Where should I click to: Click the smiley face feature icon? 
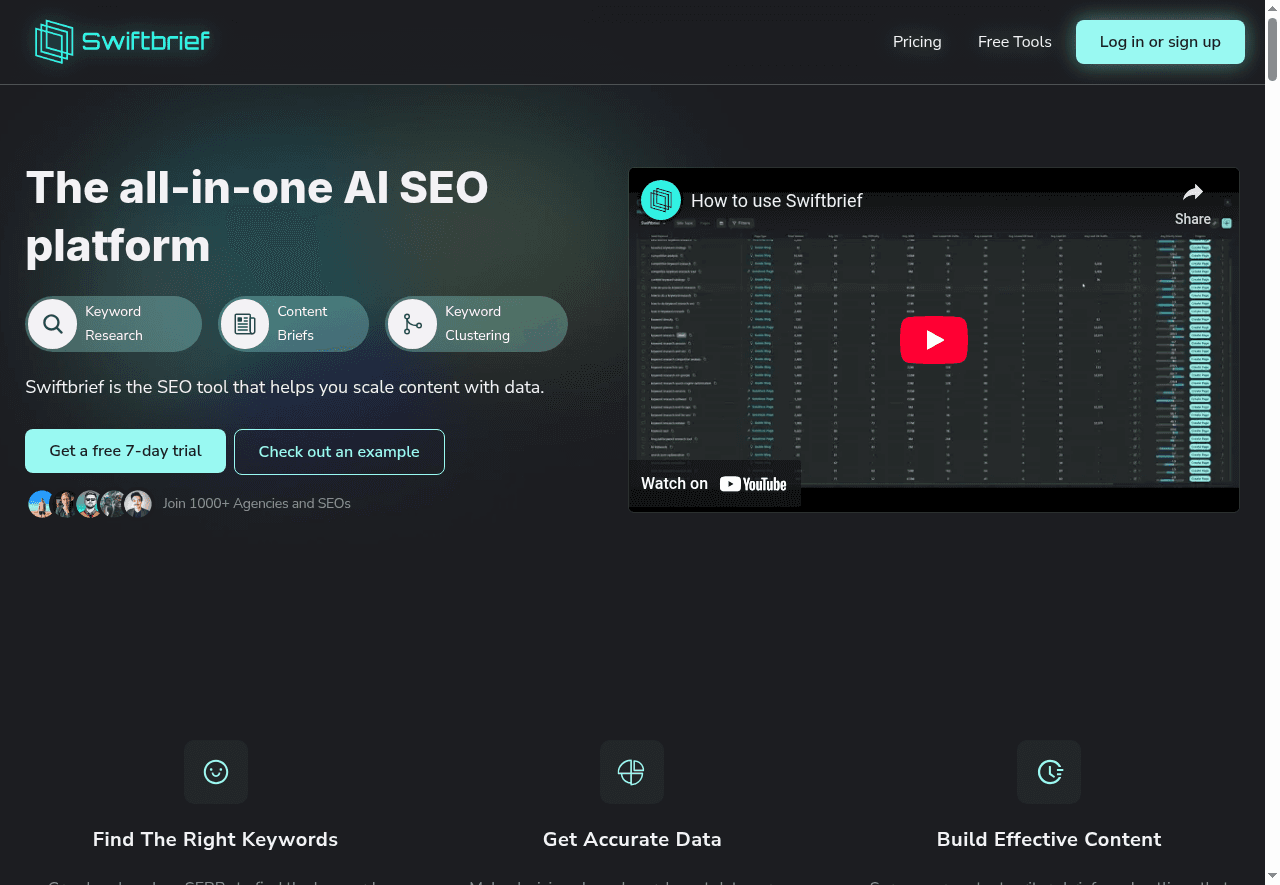coord(216,772)
